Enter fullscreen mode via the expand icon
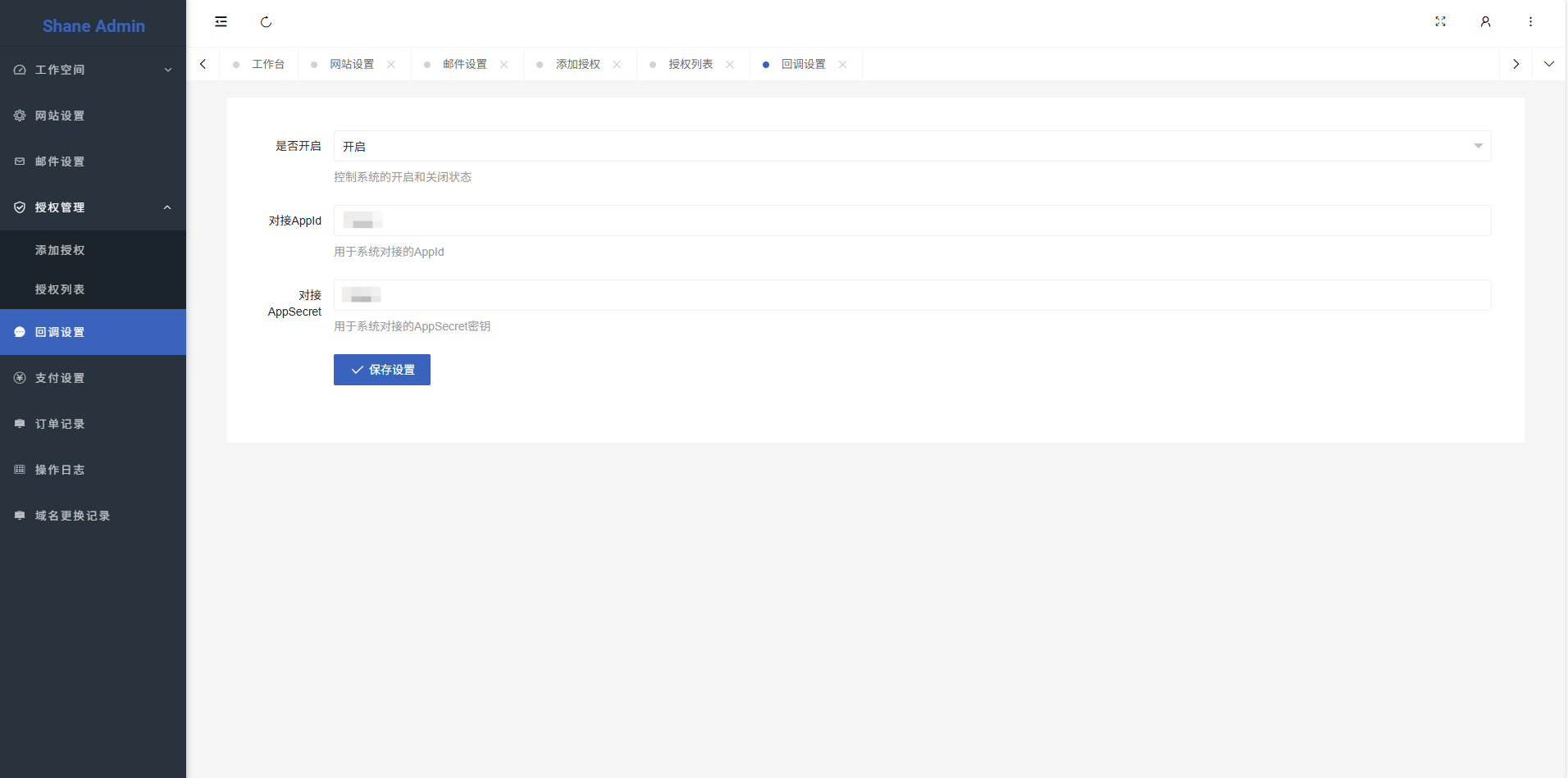 point(1440,22)
